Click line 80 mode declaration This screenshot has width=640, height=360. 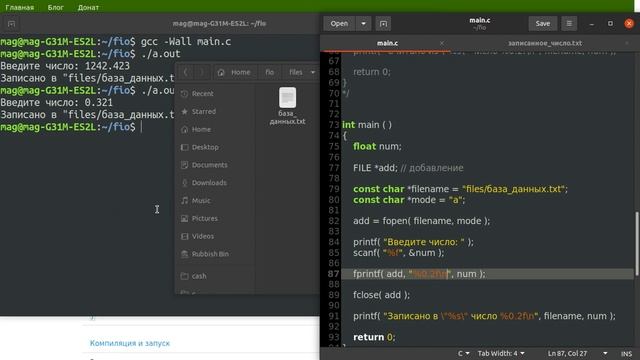tap(409, 200)
